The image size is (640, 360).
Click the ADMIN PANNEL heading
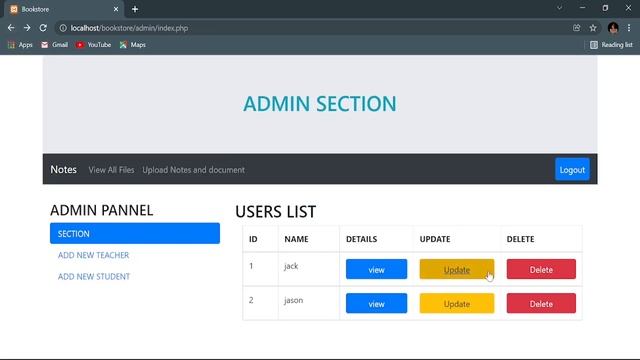(102, 210)
